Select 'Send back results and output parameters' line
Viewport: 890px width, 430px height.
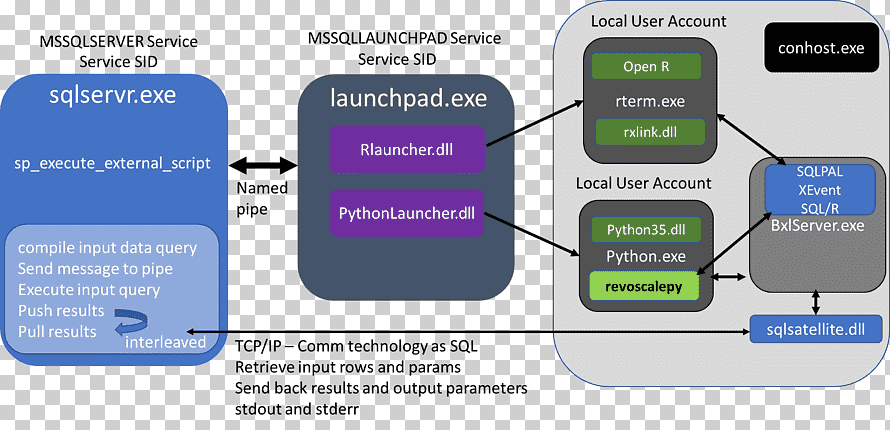[381, 388]
